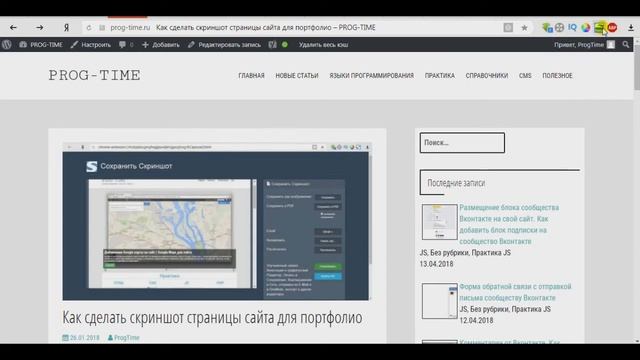Viewport: 640px width, 360px height.
Task: Open the gray square icon beside the bookmark star
Action: tap(508, 28)
